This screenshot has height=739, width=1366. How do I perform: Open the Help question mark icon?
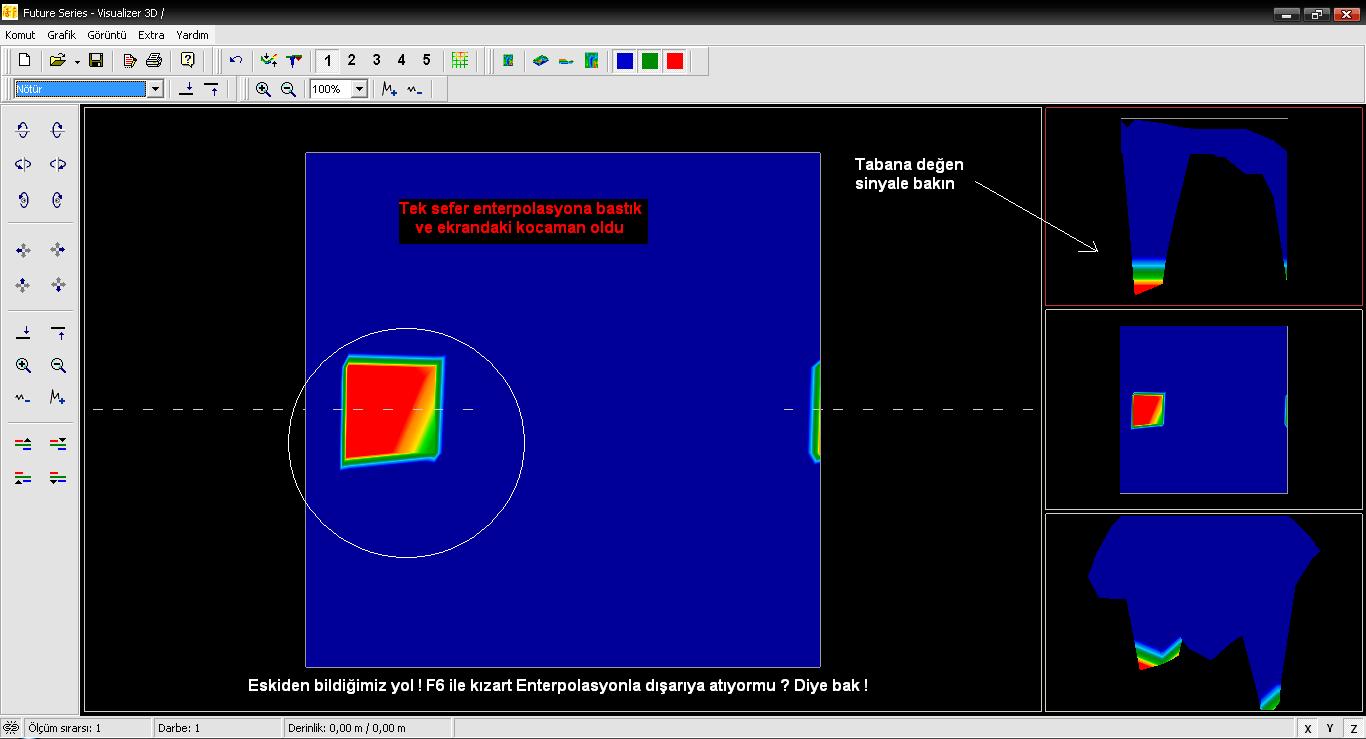pos(187,60)
